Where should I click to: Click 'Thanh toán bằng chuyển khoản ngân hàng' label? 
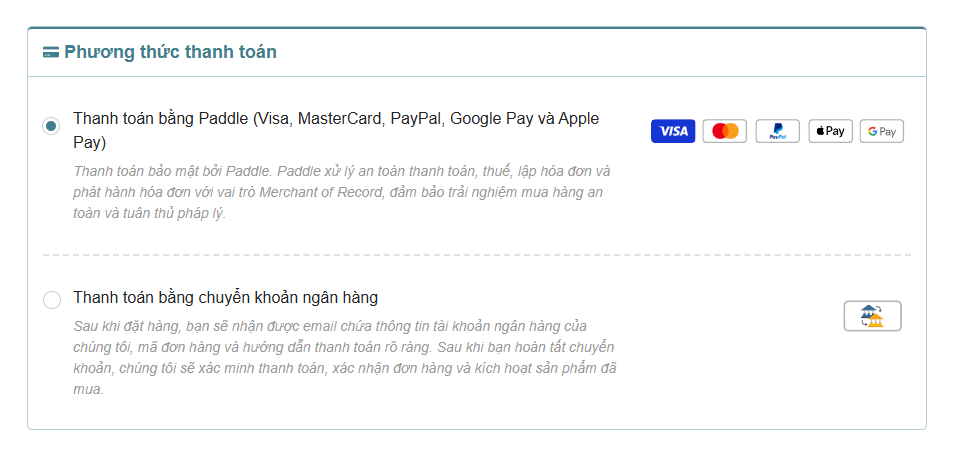click(226, 297)
